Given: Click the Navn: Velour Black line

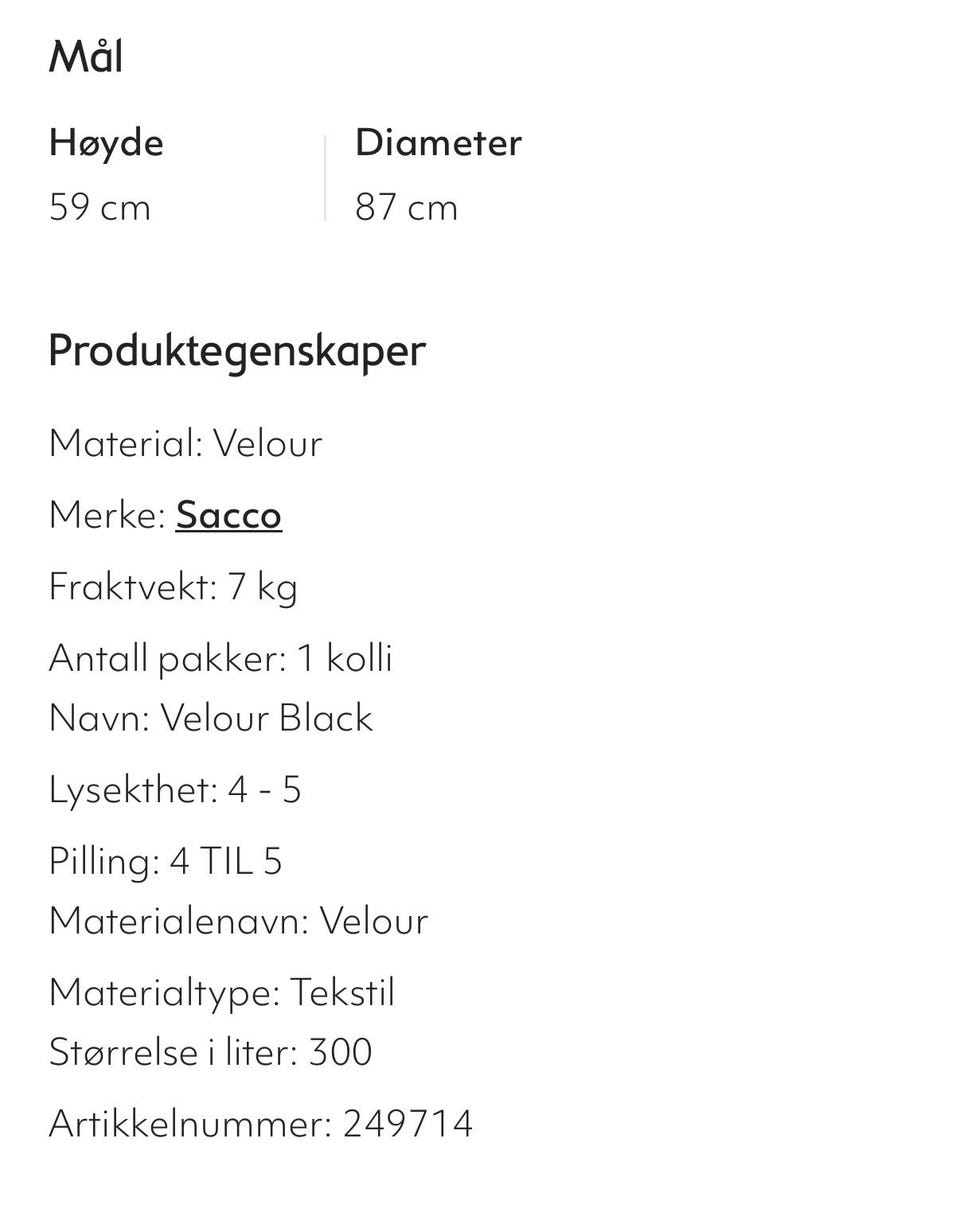Looking at the screenshot, I should tap(211, 717).
